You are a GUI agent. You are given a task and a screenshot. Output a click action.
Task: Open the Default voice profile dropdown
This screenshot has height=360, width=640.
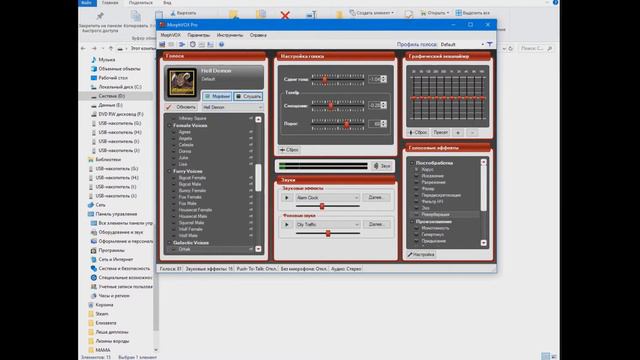tap(462, 44)
